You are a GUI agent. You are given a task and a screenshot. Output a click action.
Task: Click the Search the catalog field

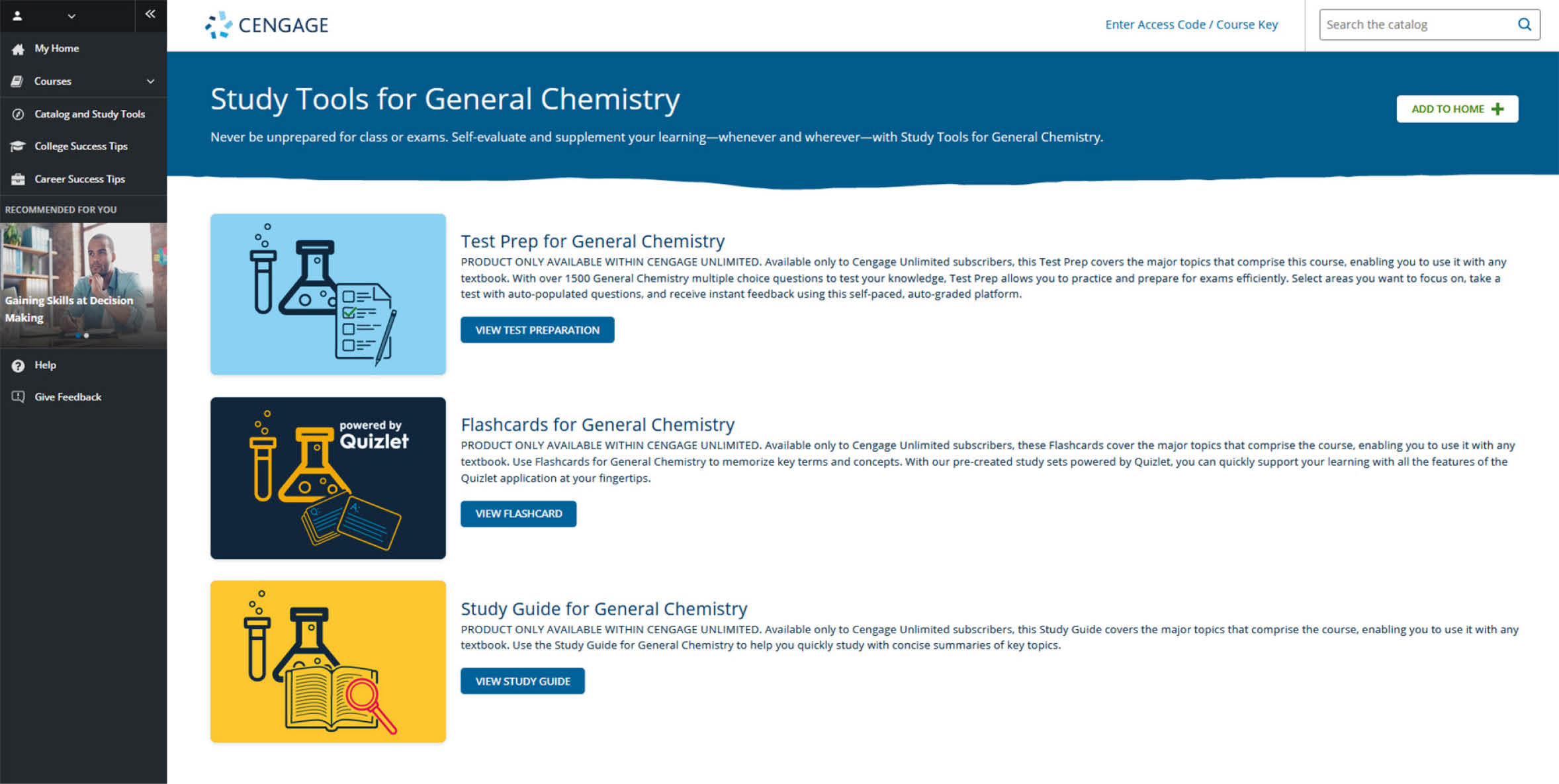click(1429, 24)
